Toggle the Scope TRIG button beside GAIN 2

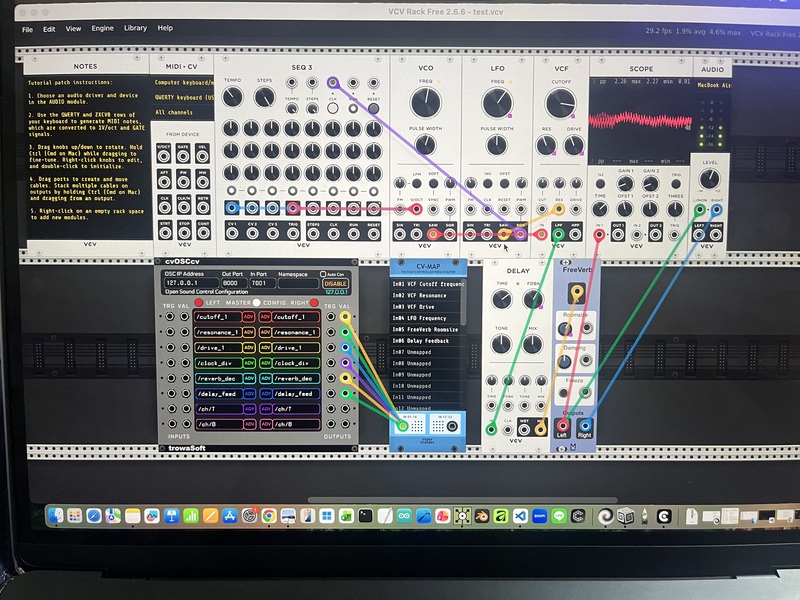click(676, 184)
